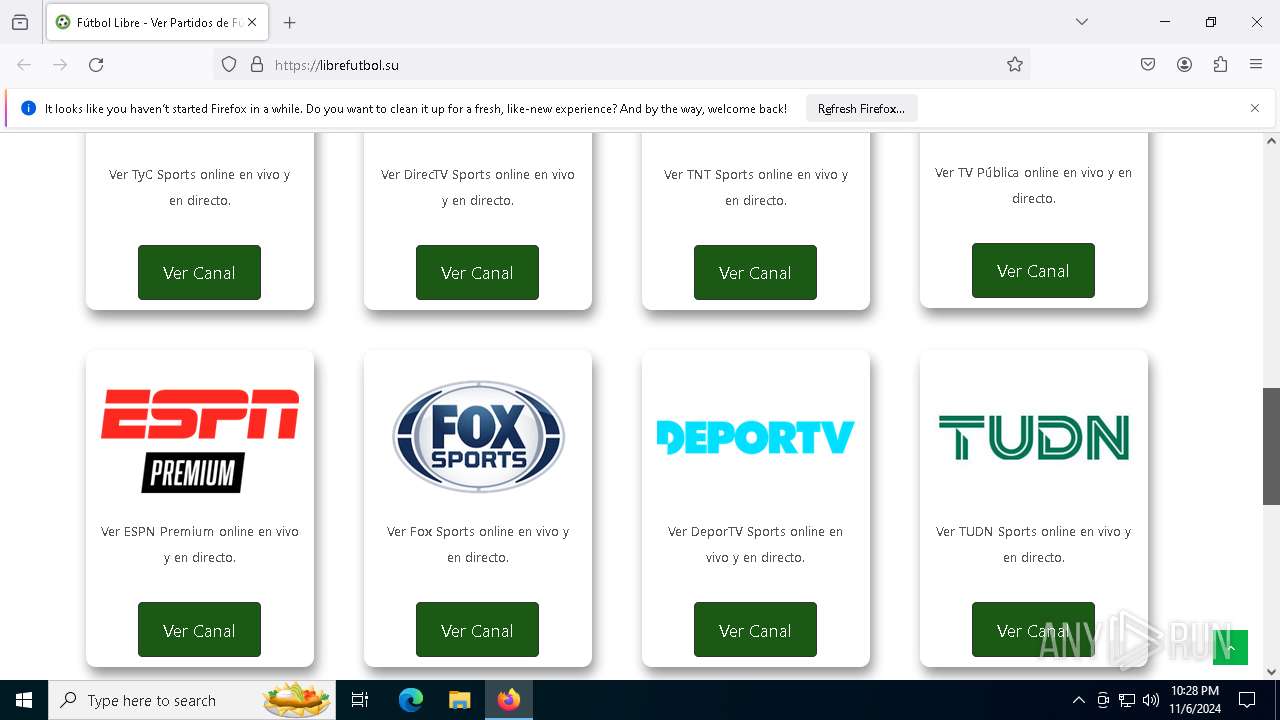Click the DeporTV logo
1280x720 pixels.
point(756,437)
